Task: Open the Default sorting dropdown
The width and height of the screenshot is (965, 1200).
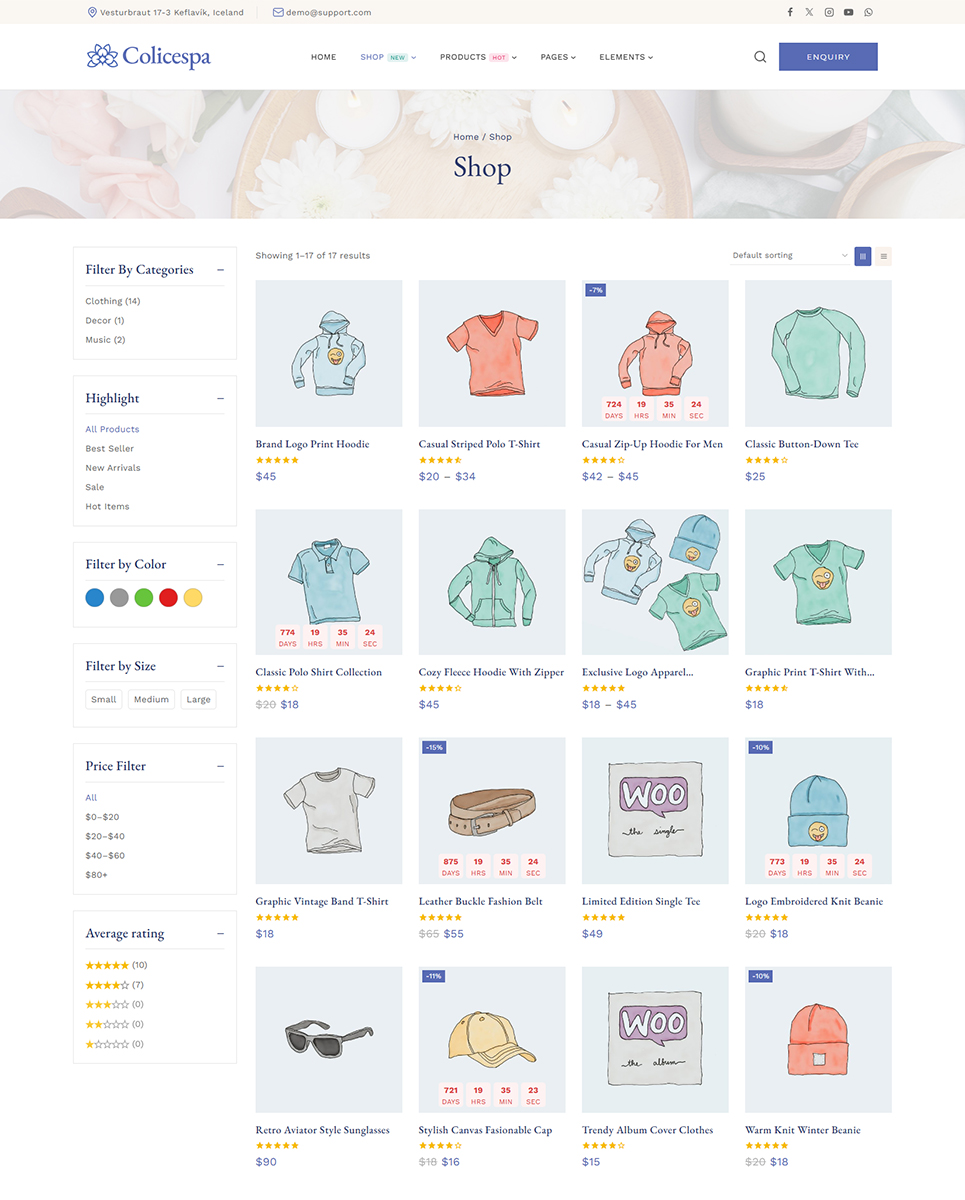Action: pyautogui.click(x=790, y=256)
